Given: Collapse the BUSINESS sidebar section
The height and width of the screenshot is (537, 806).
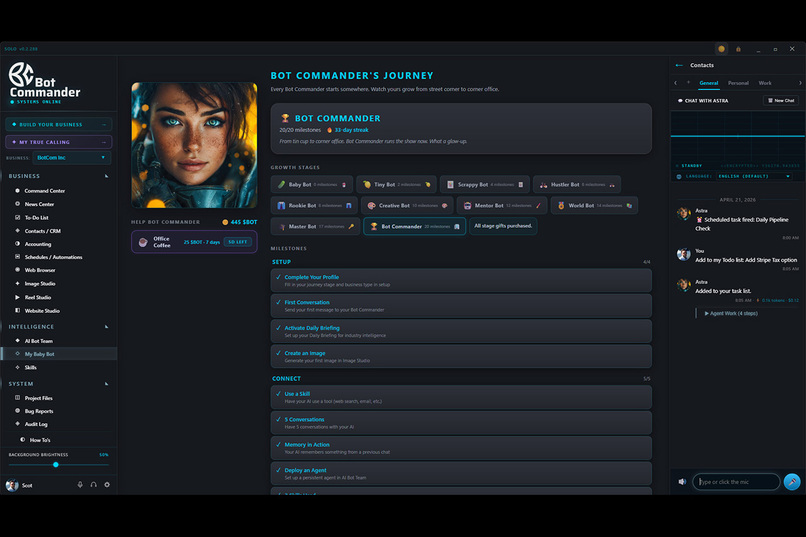Looking at the screenshot, I should tap(107, 176).
